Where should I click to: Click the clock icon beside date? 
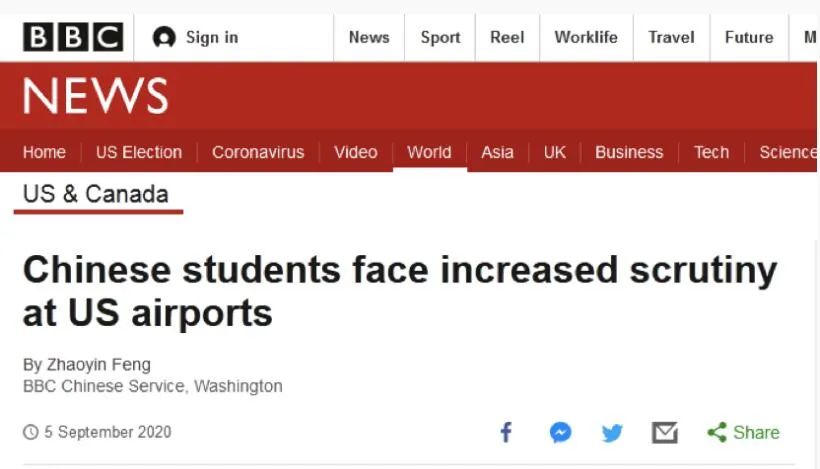[x=31, y=432]
